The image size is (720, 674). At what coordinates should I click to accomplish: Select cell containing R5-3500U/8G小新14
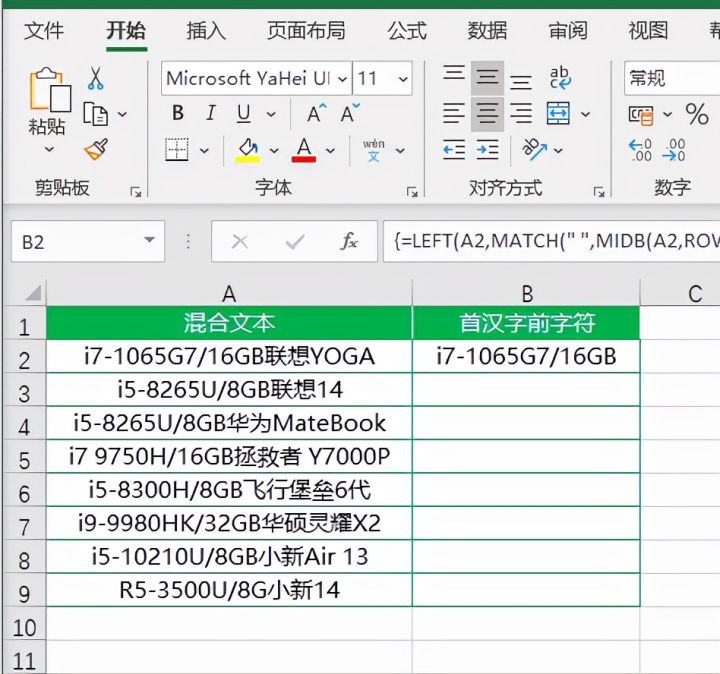229,590
